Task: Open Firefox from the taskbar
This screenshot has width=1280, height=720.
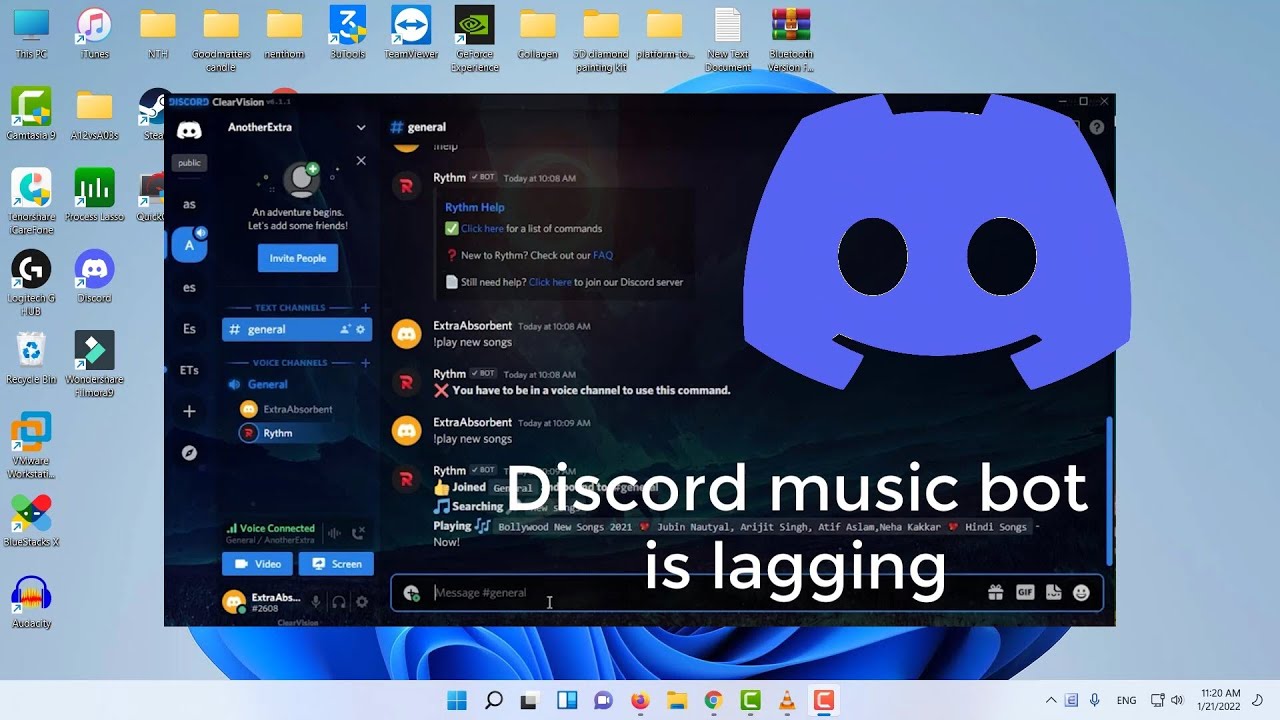Action: [x=640, y=700]
